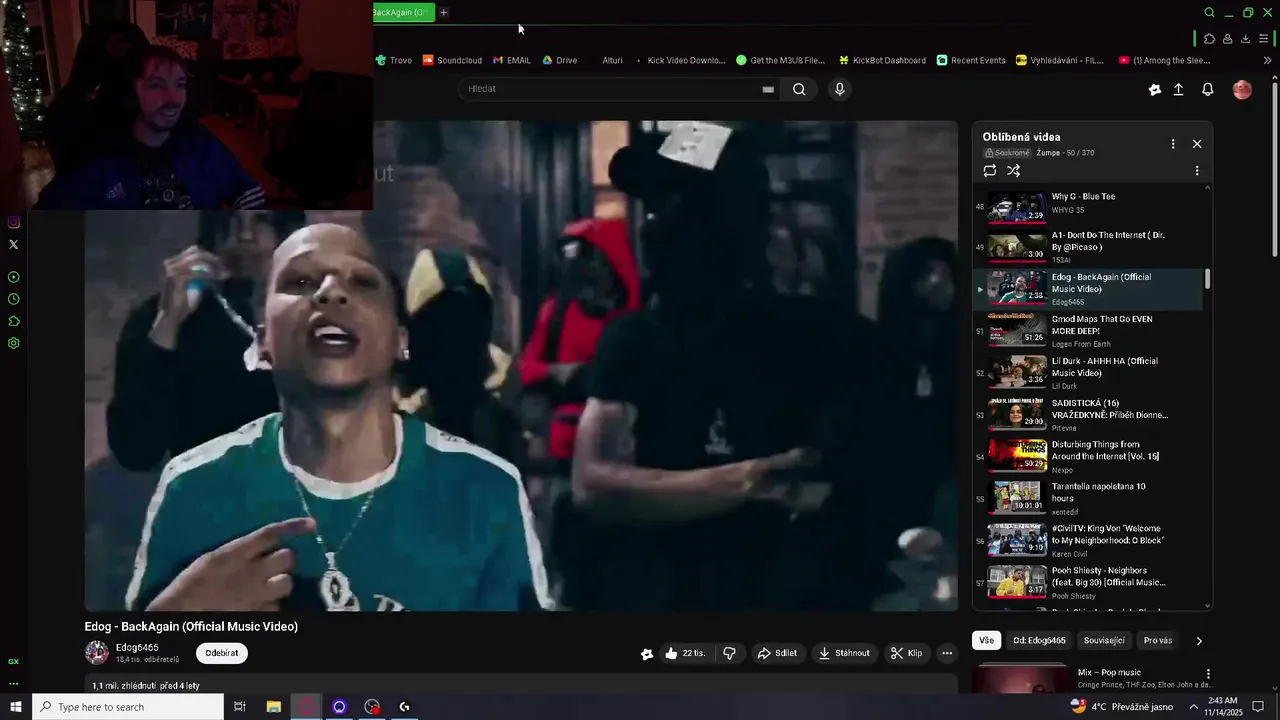This screenshot has height=720, width=1280.
Task: Play Tarantella napoletana 10 hours item
Action: pyautogui.click(x=1090, y=498)
